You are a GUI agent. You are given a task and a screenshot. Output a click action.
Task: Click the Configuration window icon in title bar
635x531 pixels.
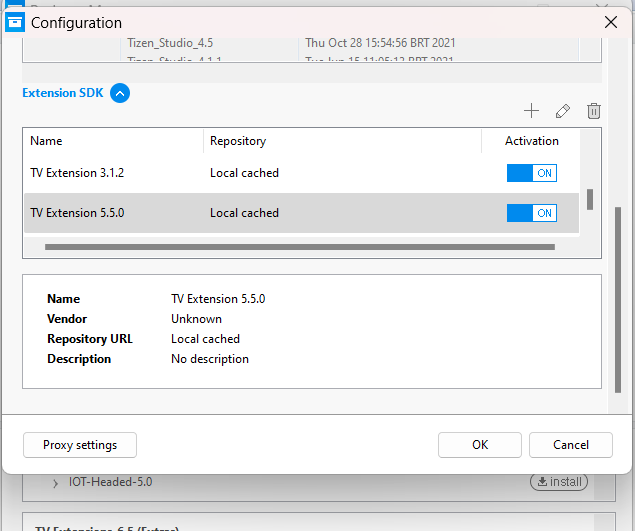pyautogui.click(x=15, y=22)
